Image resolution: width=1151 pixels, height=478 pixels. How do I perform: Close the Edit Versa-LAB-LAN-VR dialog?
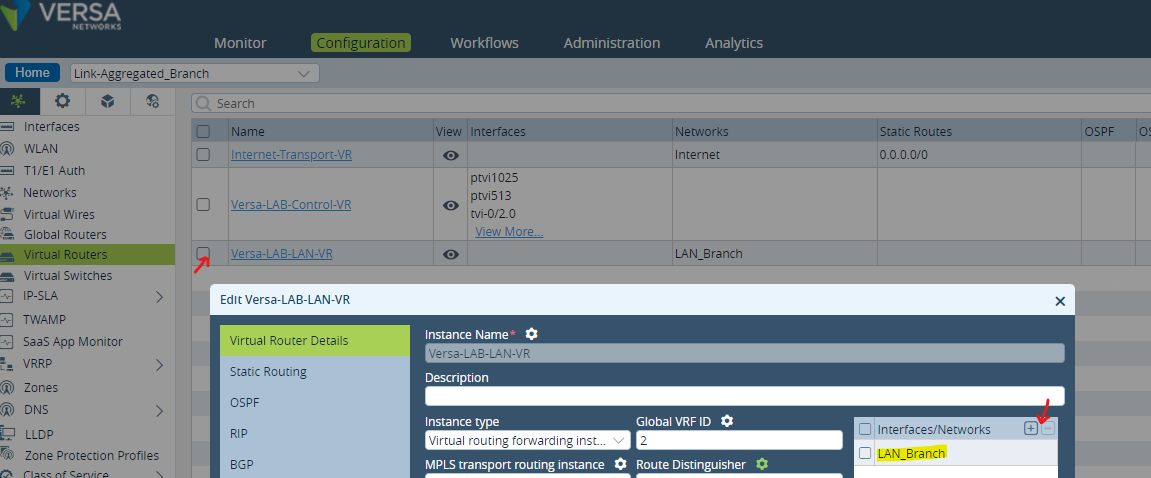tap(1059, 301)
